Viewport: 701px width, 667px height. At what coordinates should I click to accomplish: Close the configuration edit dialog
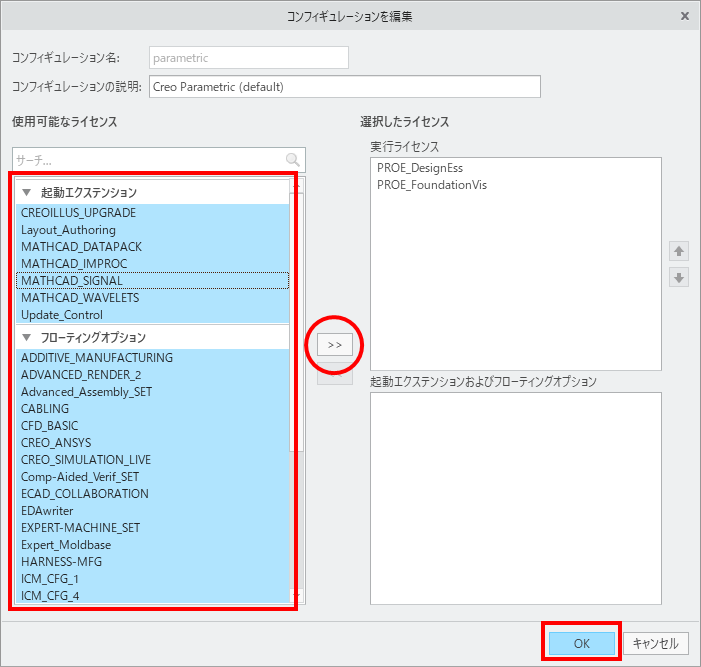click(684, 16)
